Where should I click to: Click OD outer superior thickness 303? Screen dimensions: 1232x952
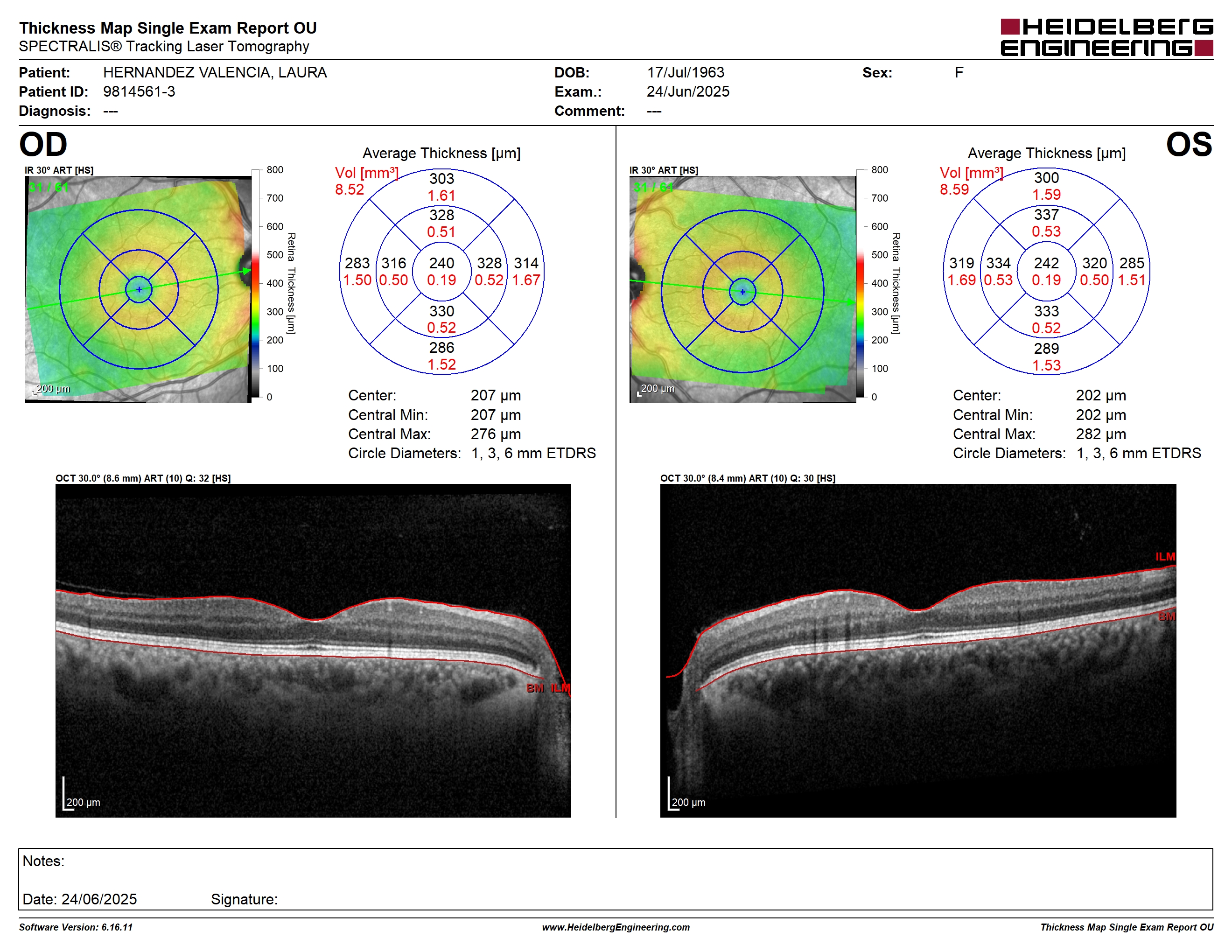coord(441,179)
